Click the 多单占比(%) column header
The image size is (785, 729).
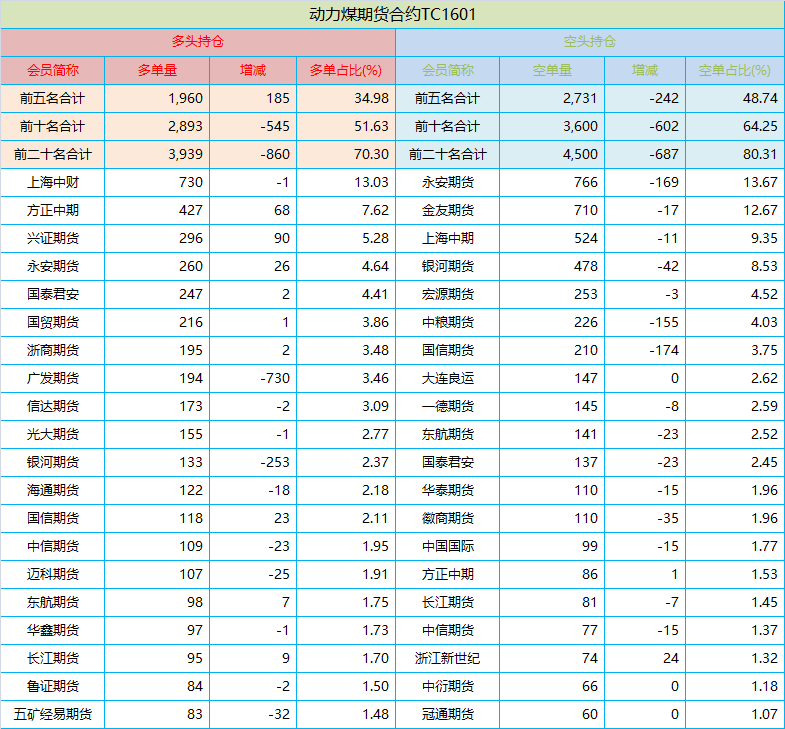(x=345, y=70)
